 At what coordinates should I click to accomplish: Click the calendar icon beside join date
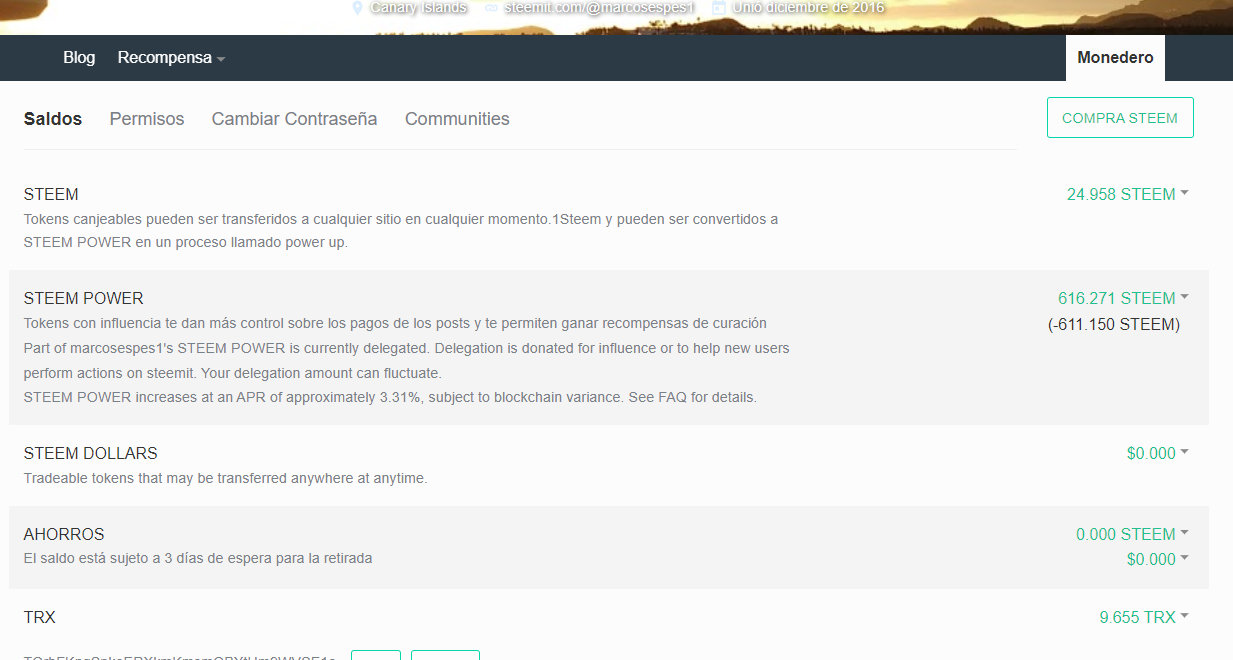click(719, 7)
